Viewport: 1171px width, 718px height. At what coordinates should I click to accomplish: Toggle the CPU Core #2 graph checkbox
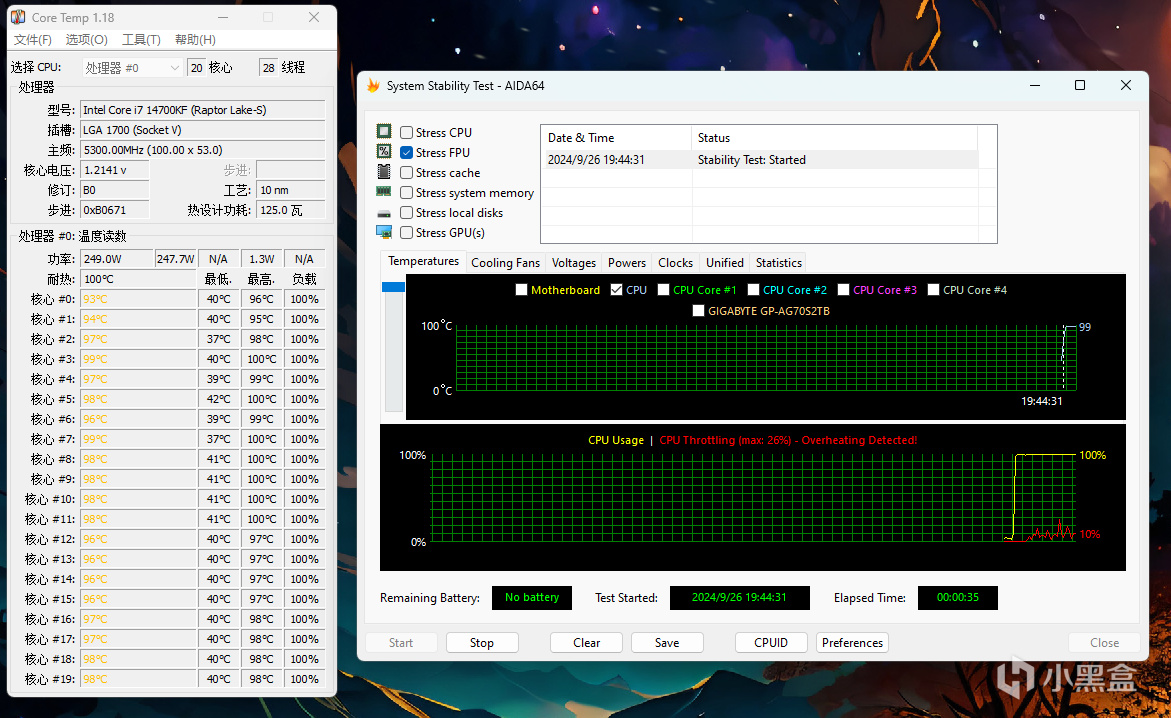pos(754,290)
